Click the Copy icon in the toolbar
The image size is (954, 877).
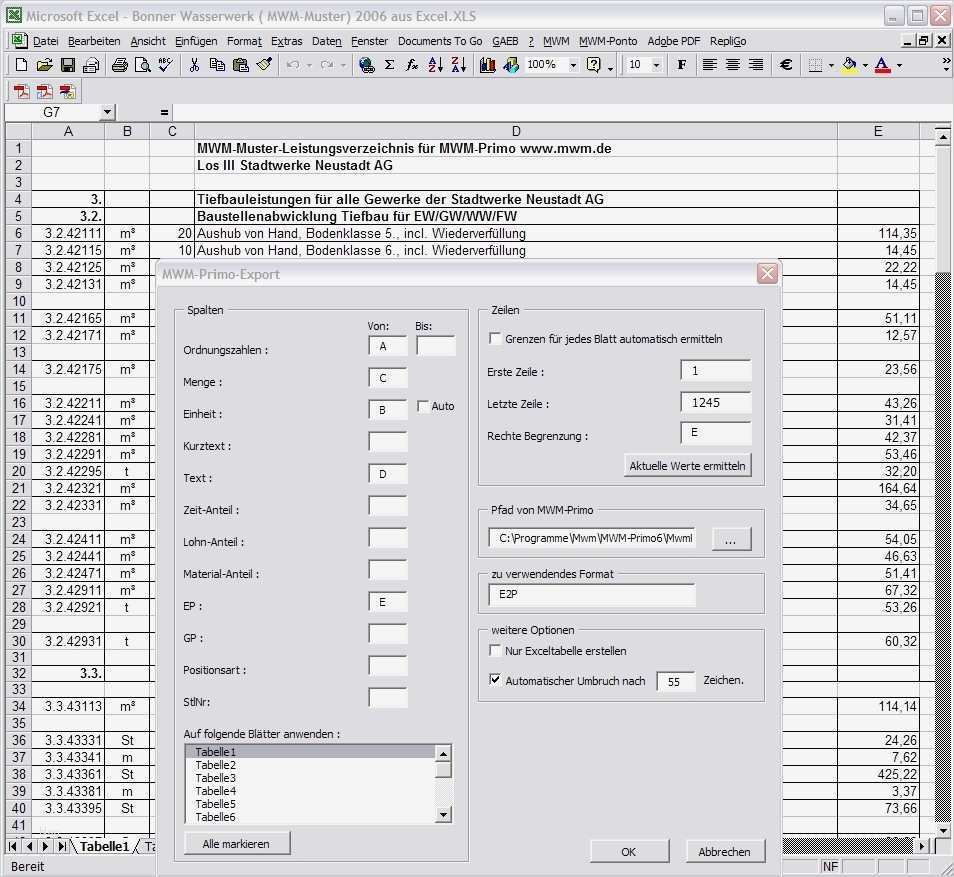point(217,65)
